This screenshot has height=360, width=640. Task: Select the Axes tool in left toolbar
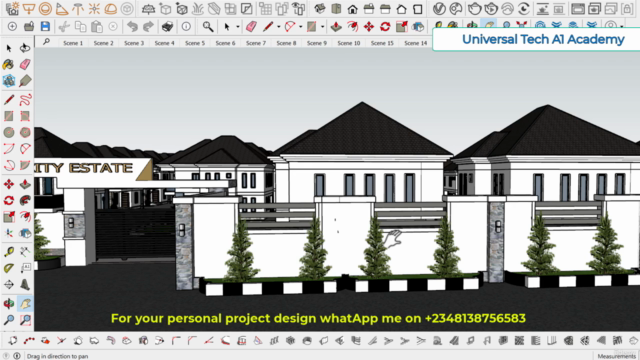click(x=9, y=233)
